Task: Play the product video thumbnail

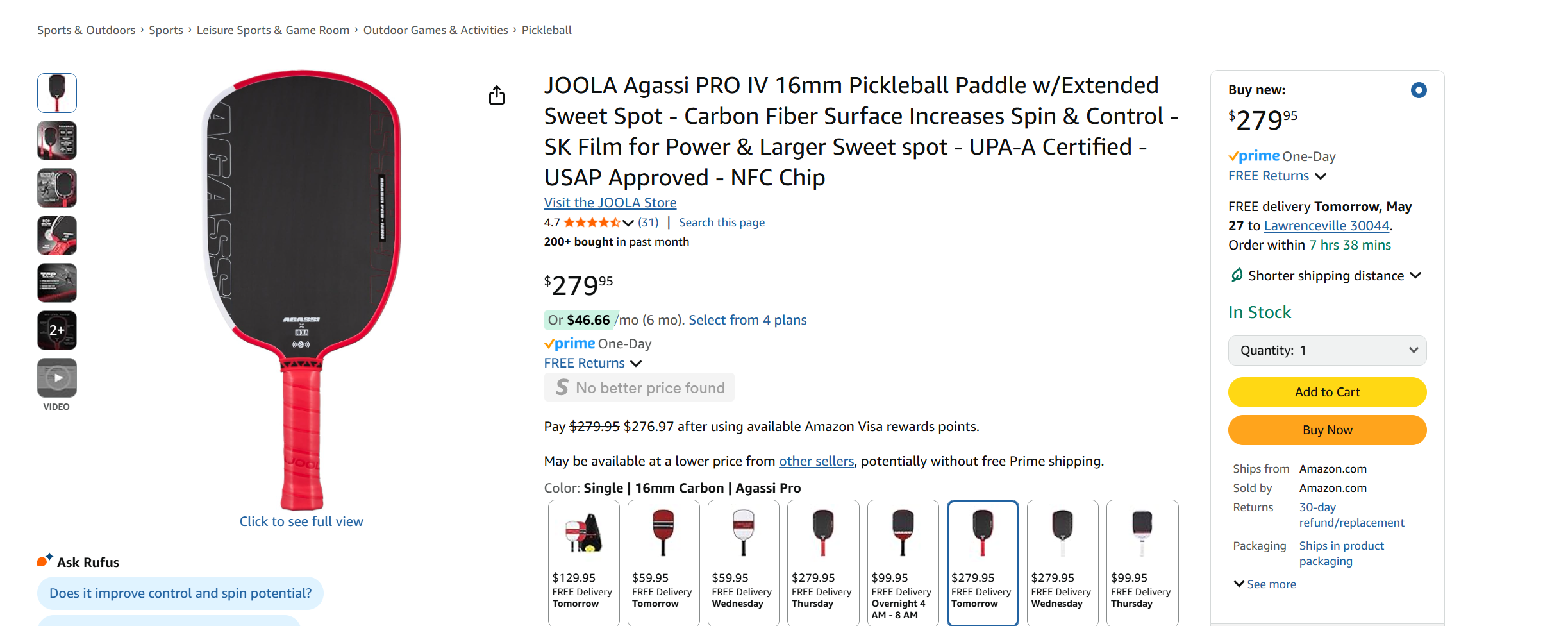Action: pos(57,378)
